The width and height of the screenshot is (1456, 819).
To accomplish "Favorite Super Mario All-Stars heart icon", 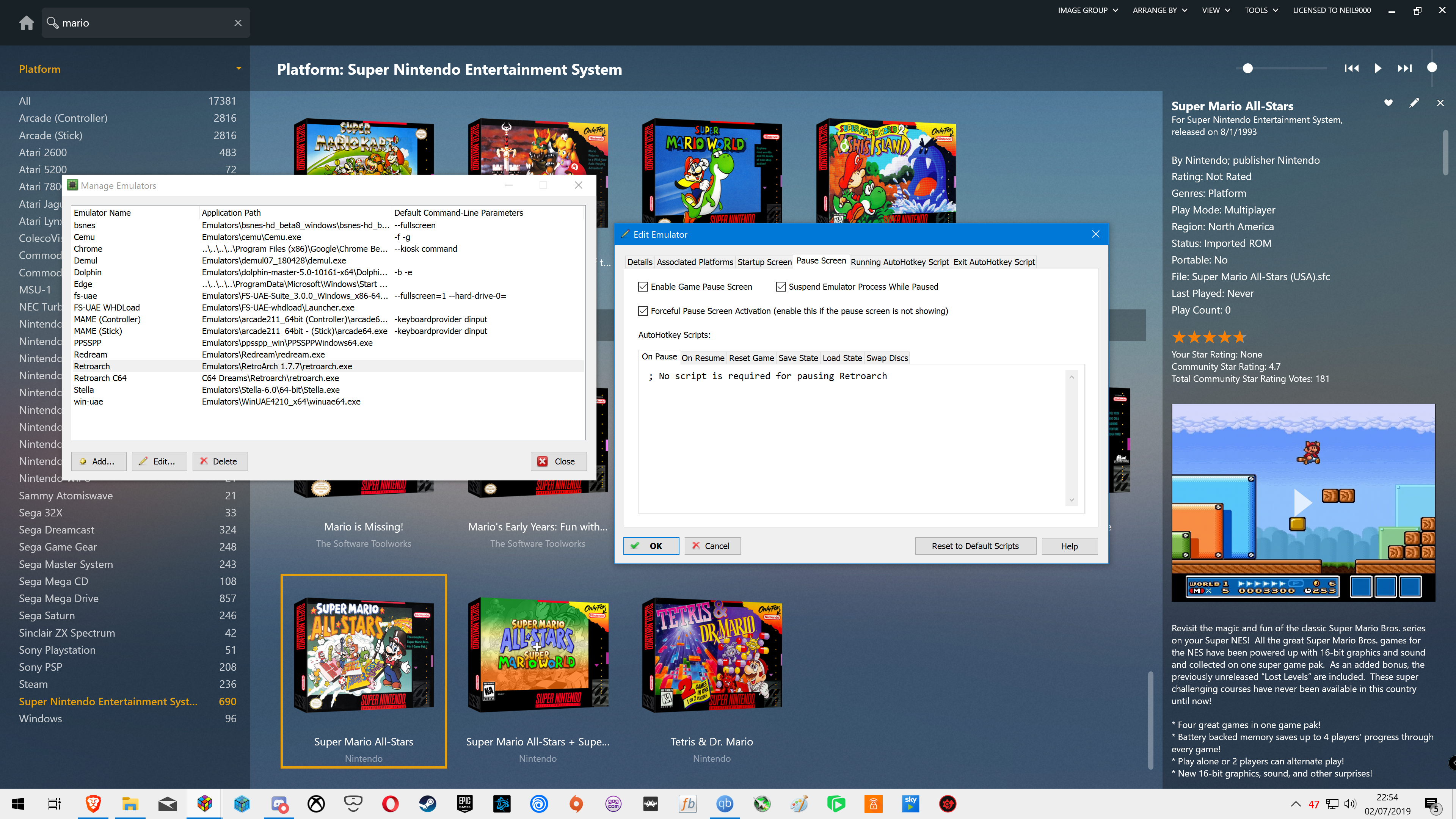I will tap(1388, 103).
